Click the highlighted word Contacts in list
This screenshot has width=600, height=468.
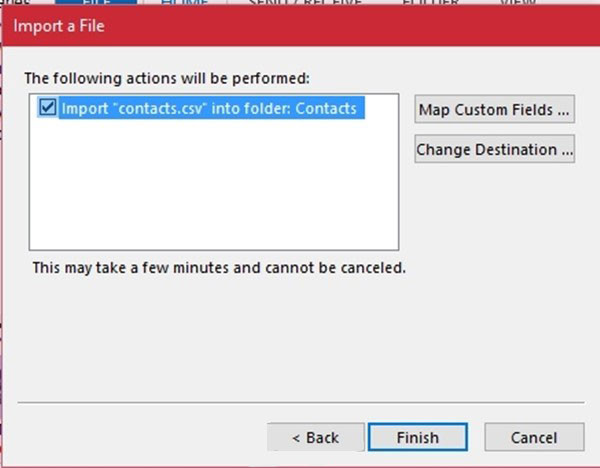[x=326, y=108]
